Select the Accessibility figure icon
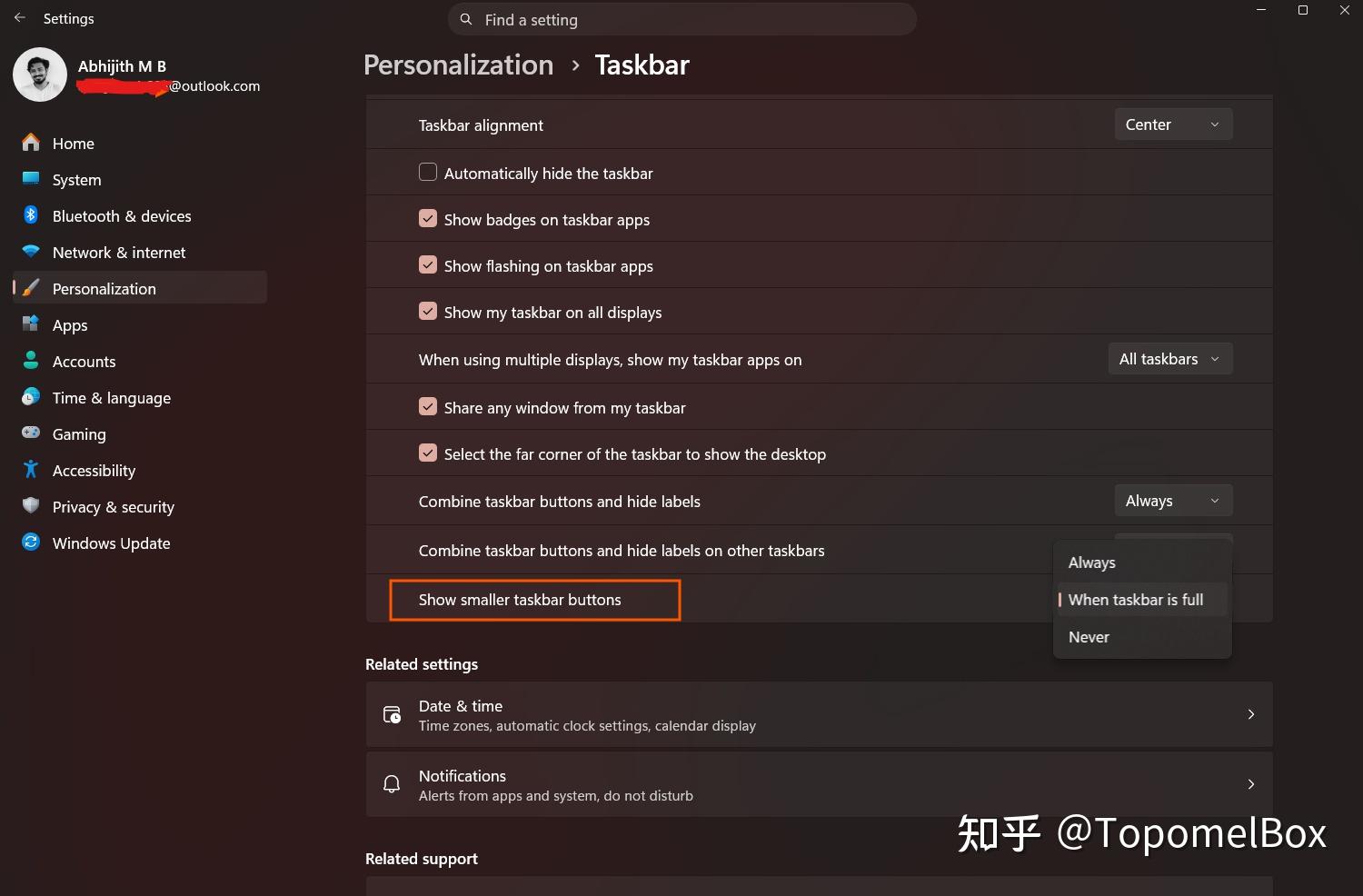The image size is (1363, 896). 31,470
